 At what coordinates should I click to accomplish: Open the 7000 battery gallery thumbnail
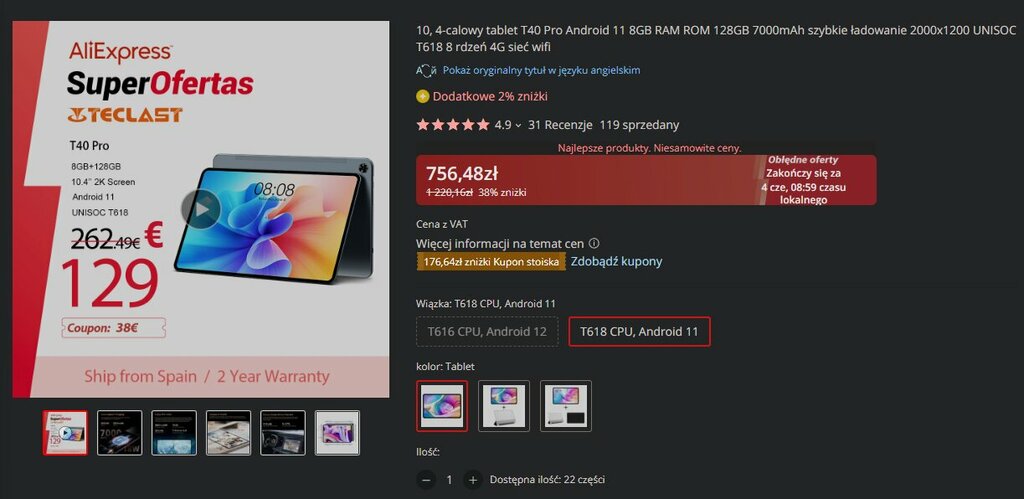120,432
